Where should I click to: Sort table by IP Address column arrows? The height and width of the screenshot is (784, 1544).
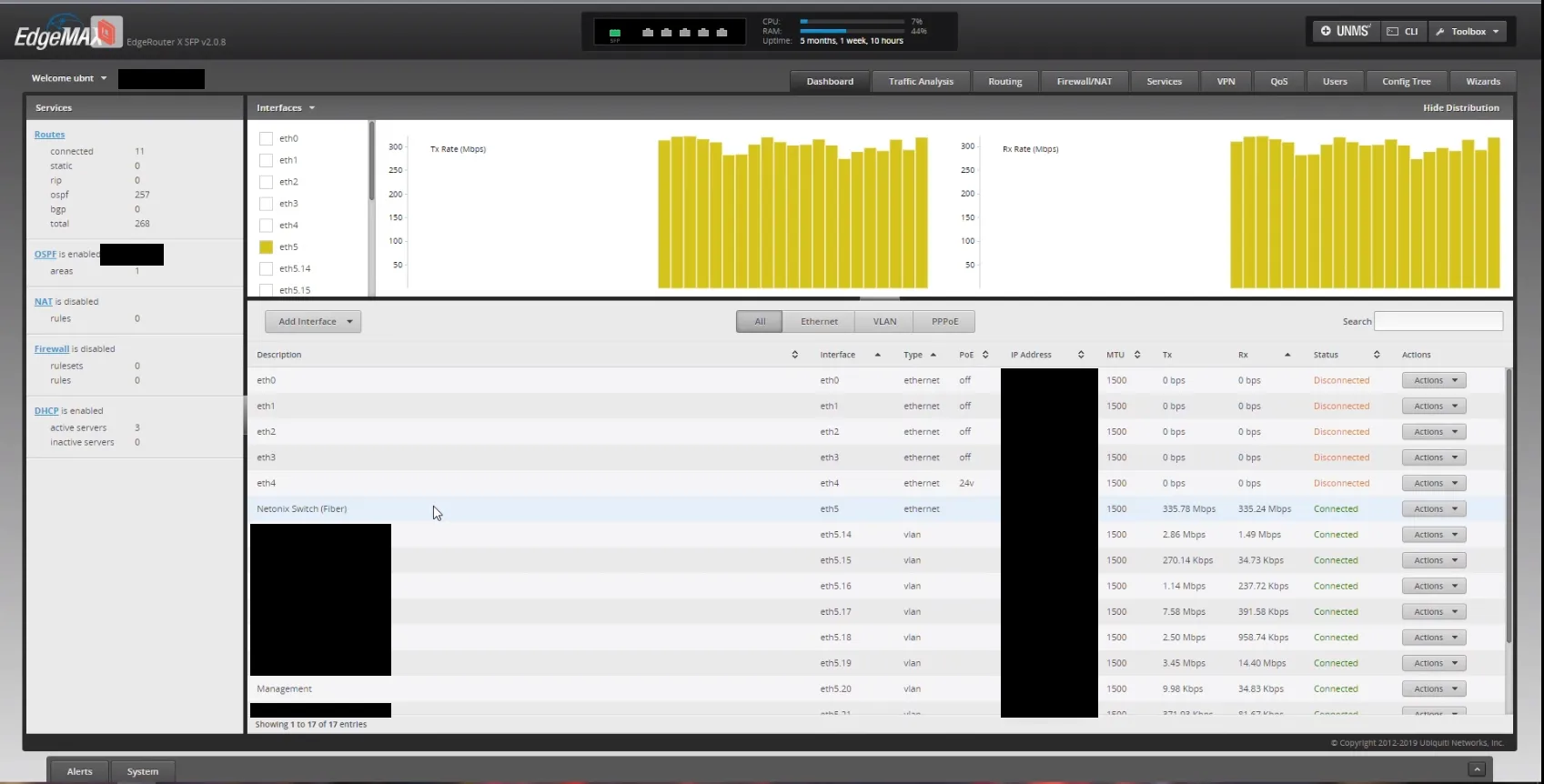(1080, 355)
